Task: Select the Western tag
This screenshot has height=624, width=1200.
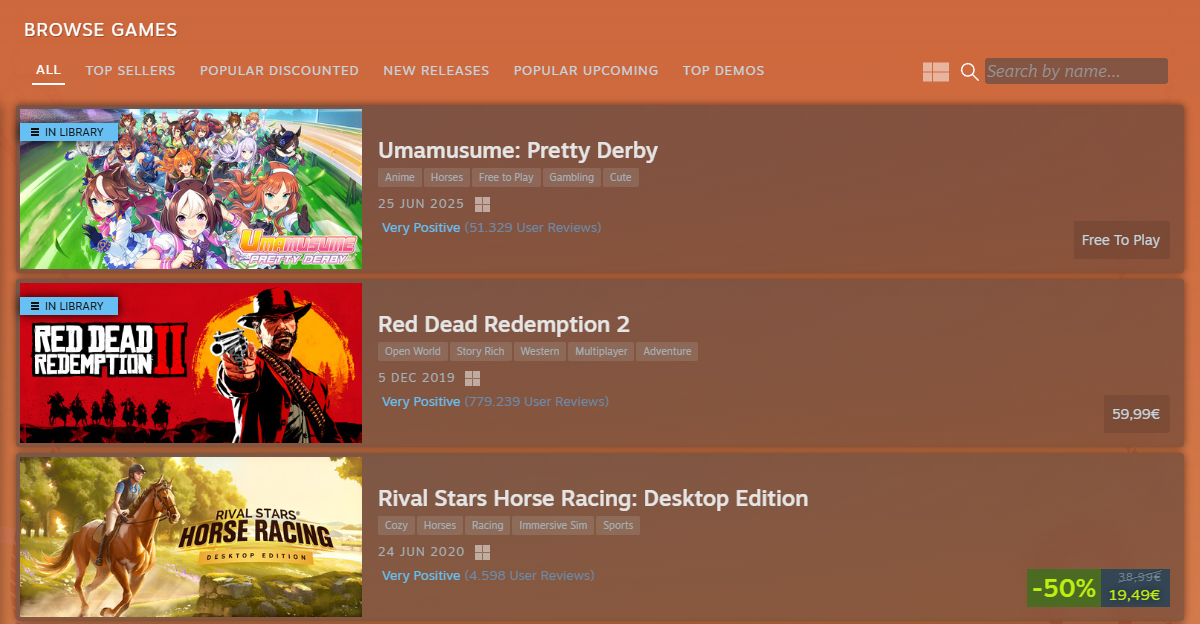Action: (540, 351)
